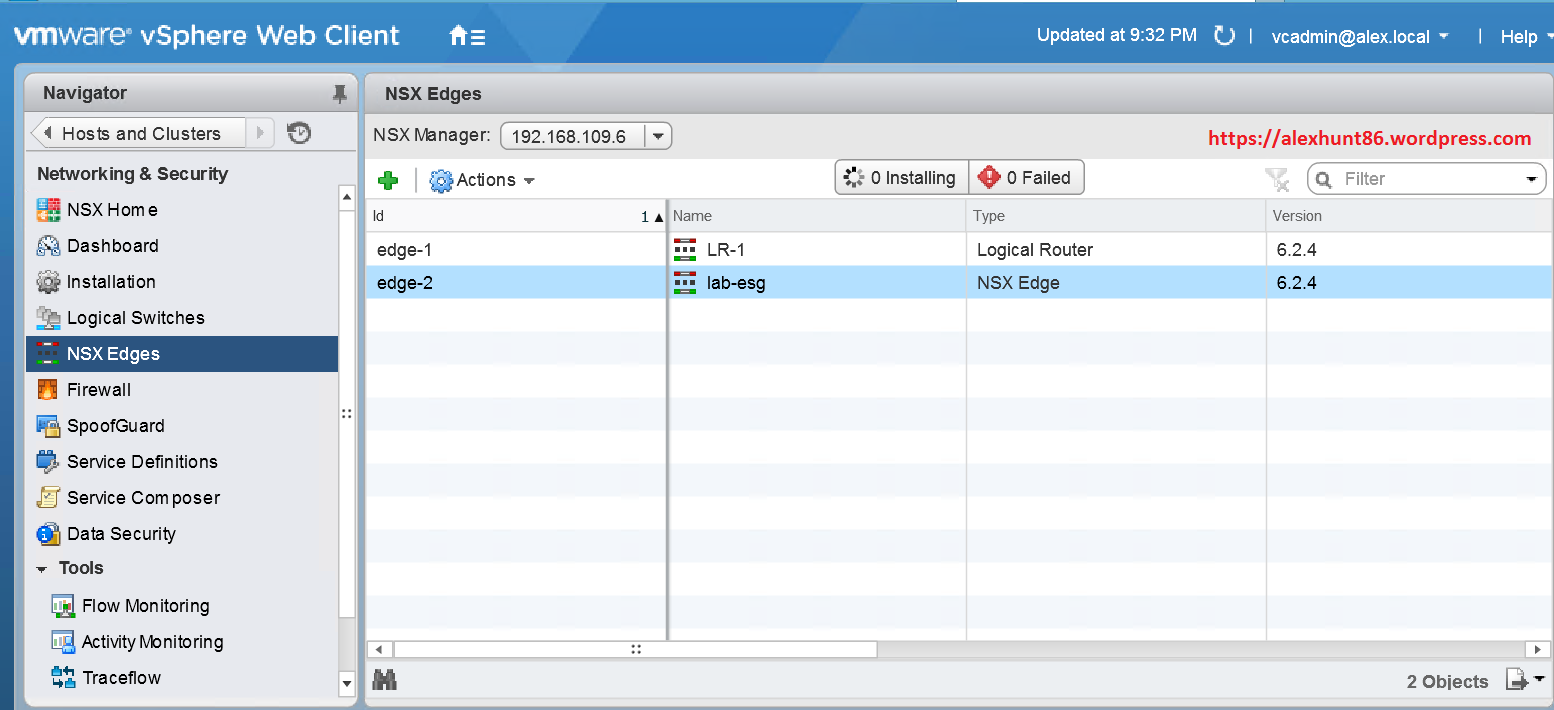1554x710 pixels.
Task: Open Logical Switches
Action: pos(133,317)
